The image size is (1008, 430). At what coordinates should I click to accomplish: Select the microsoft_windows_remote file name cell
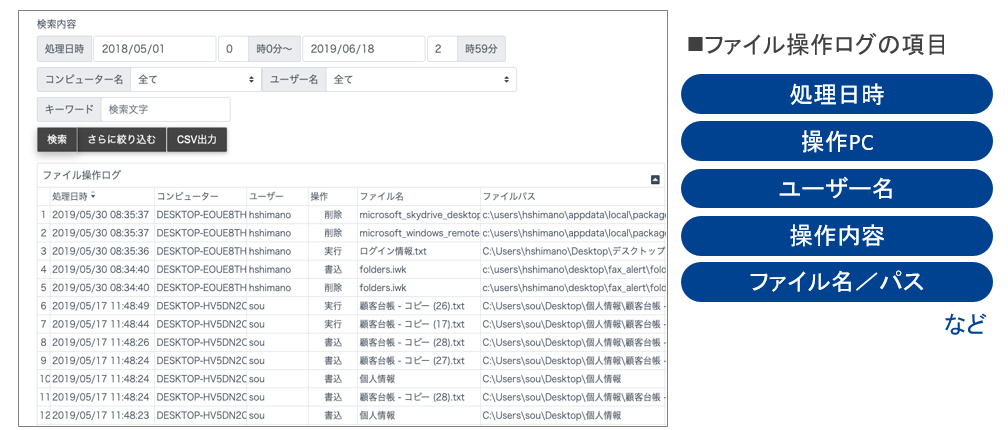[418, 232]
